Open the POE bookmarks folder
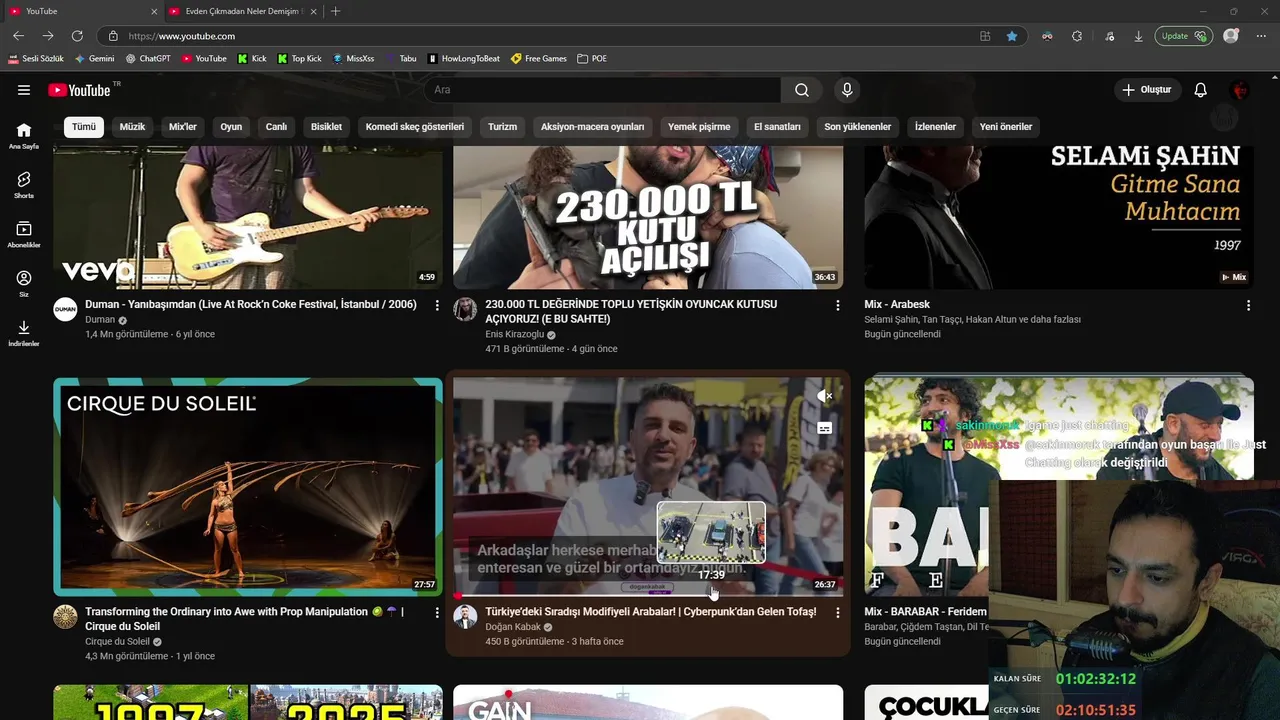 coord(592,58)
